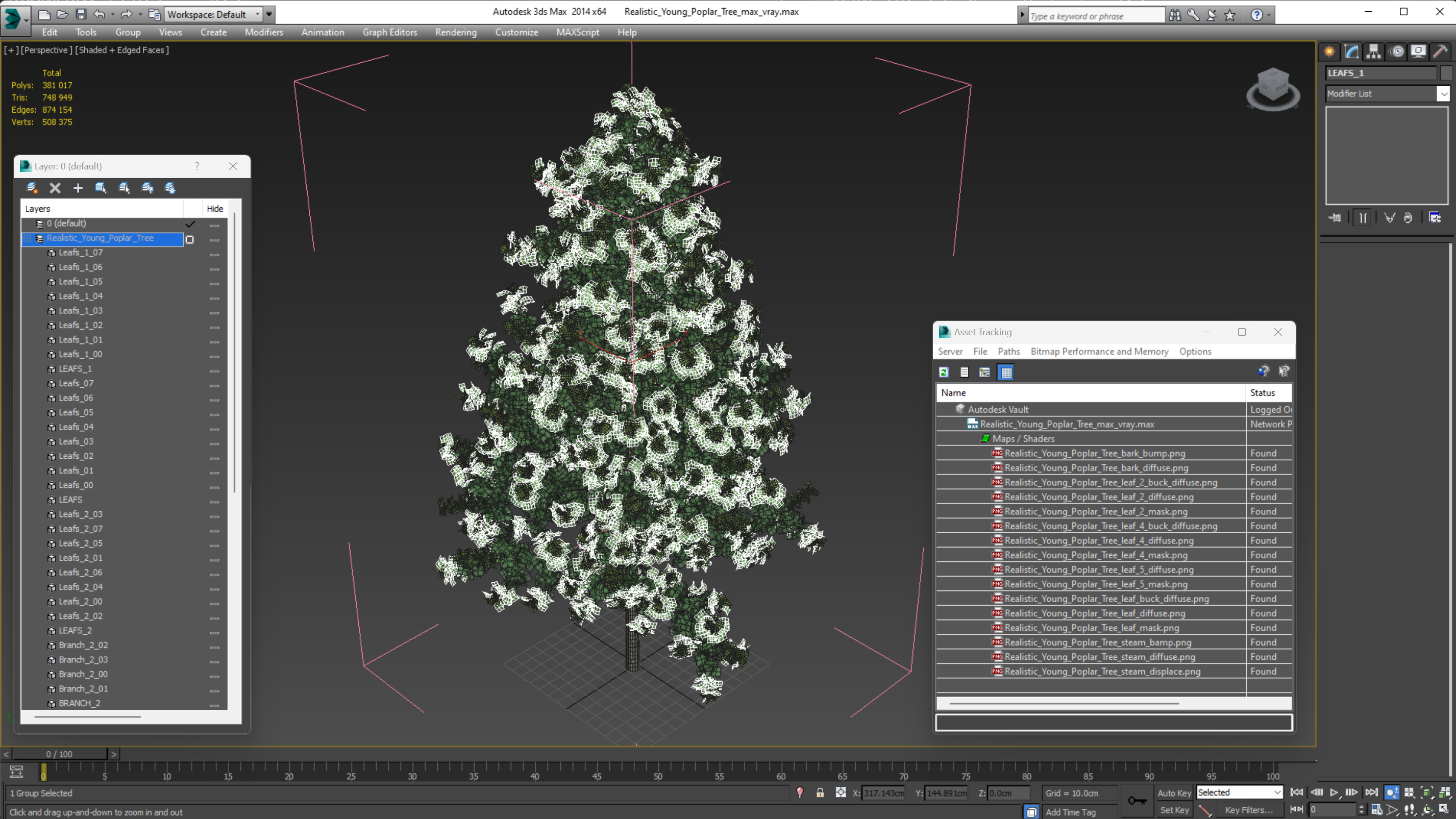1456x819 pixels.
Task: Click the Key Filters button
Action: 1248,810
